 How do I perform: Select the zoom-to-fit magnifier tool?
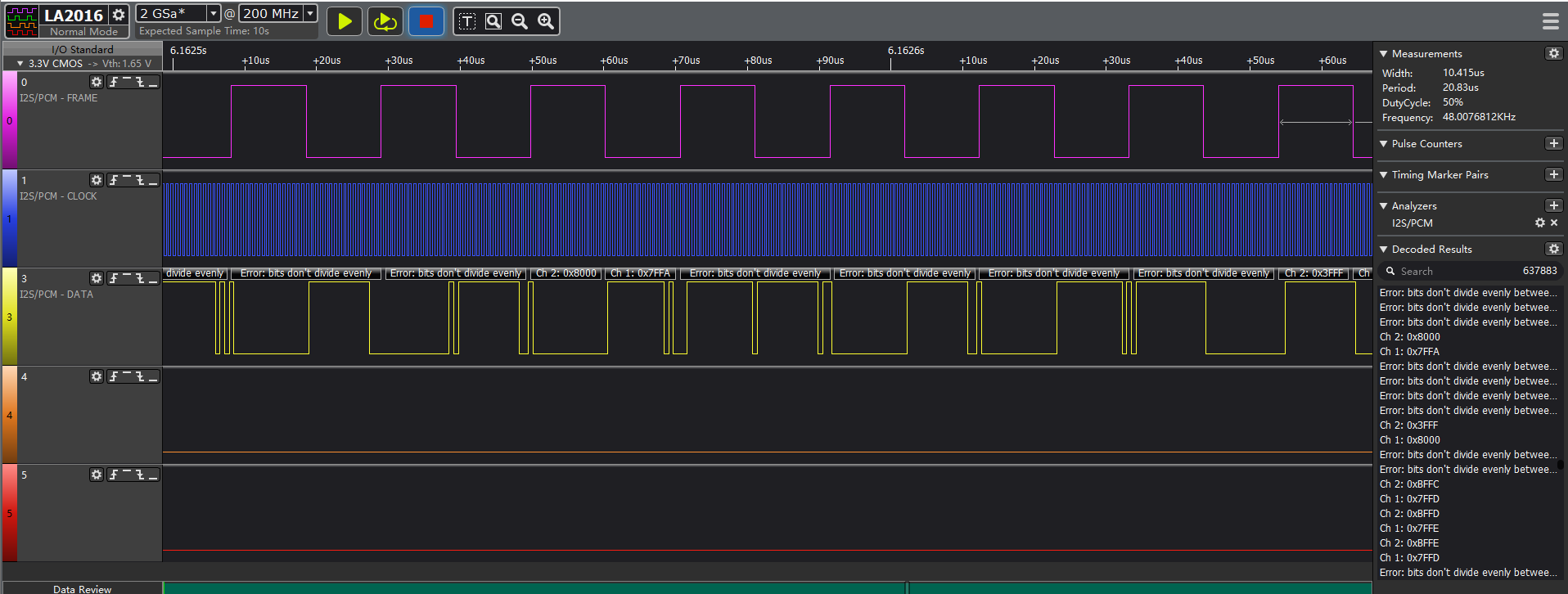click(493, 21)
